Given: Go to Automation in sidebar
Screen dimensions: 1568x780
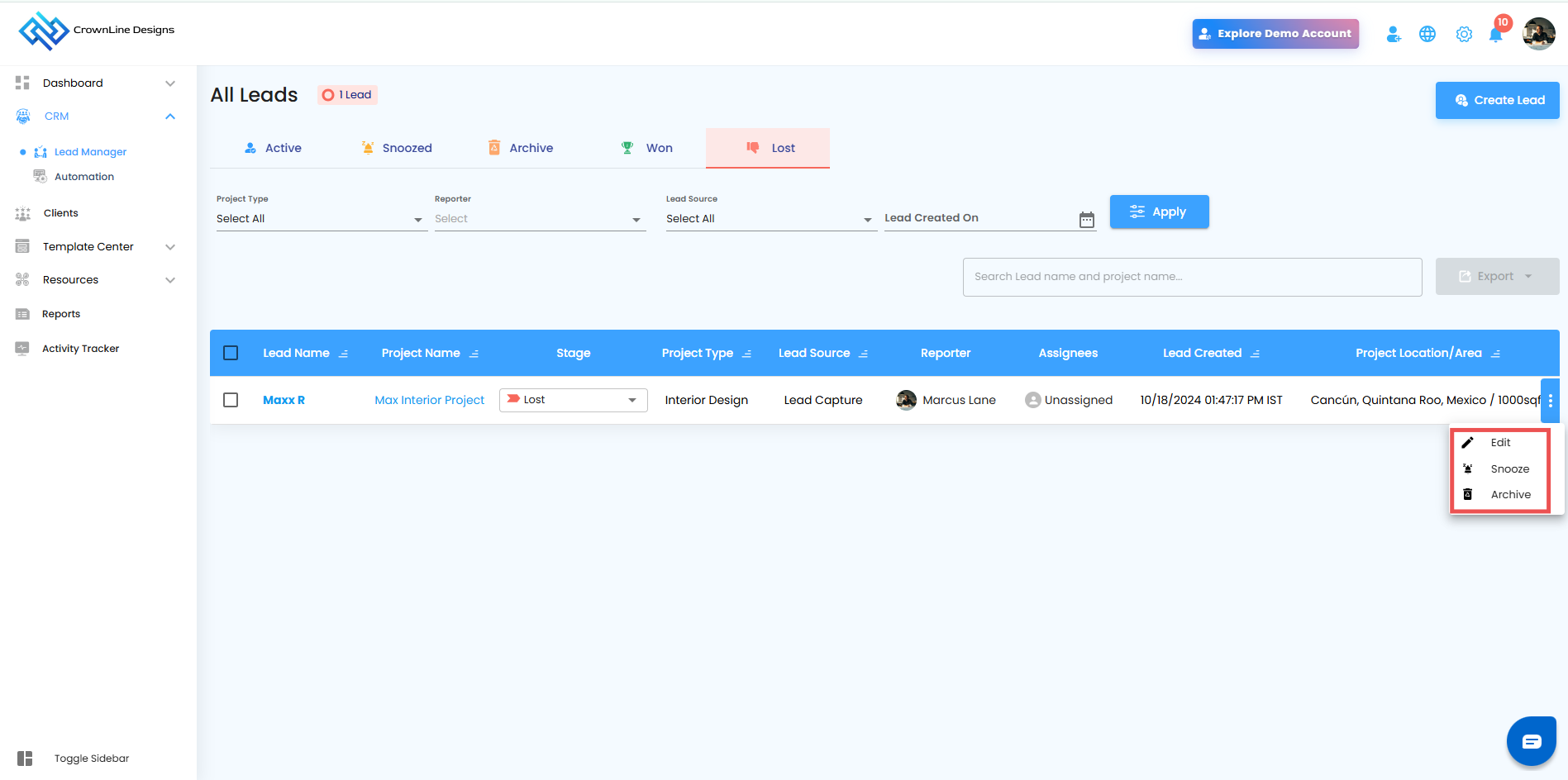Looking at the screenshot, I should [x=84, y=177].
